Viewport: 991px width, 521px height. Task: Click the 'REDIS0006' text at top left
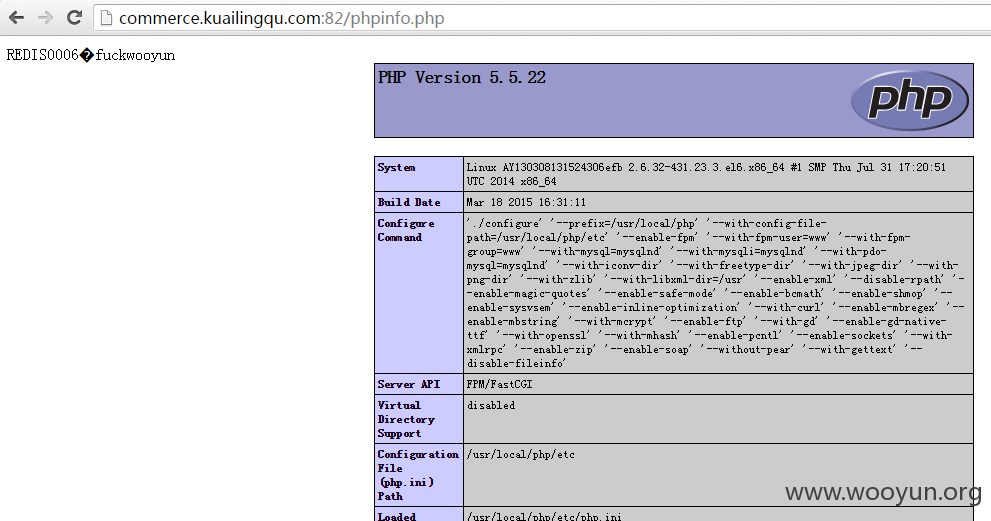[x=42, y=55]
